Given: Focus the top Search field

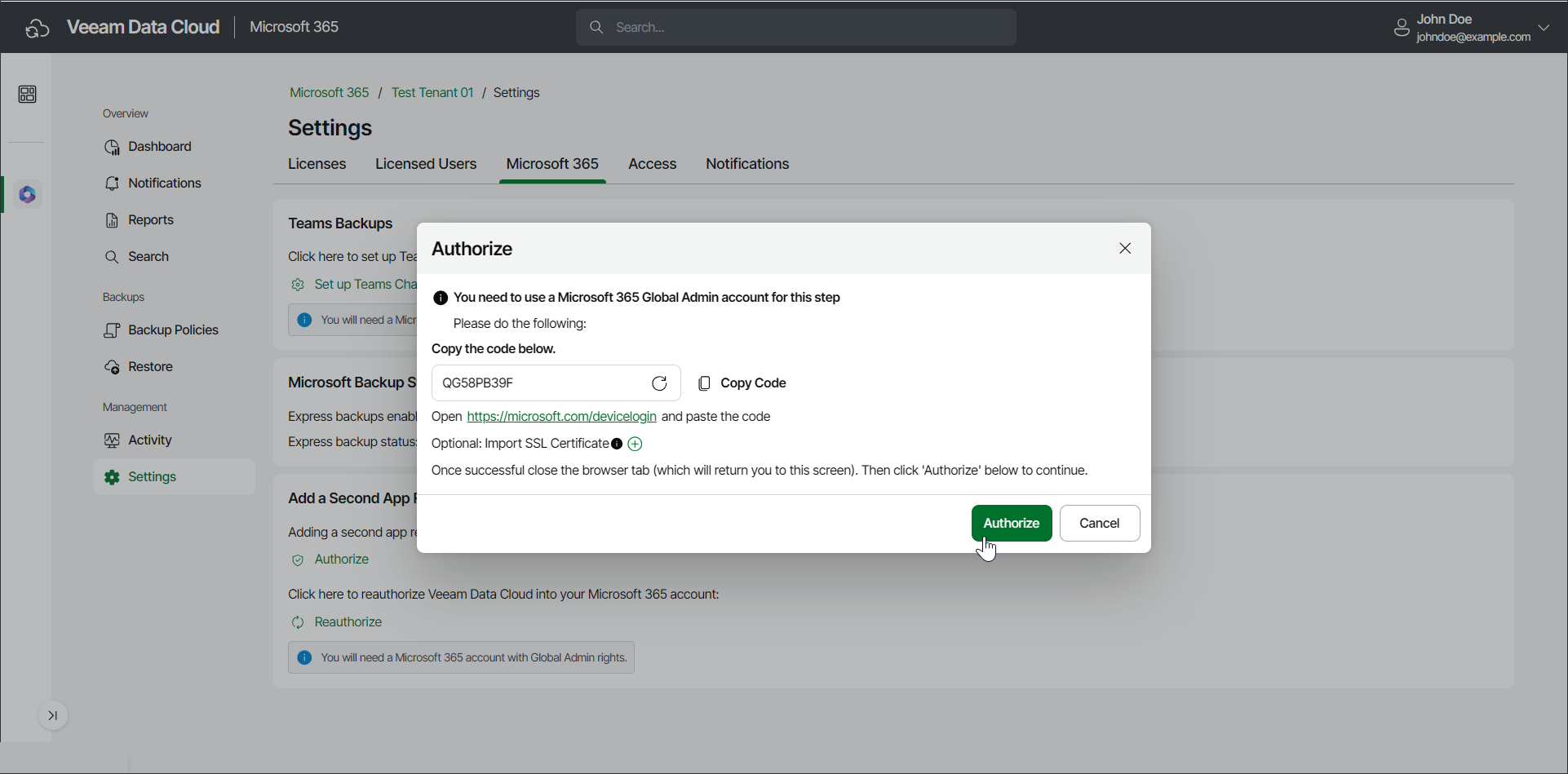Looking at the screenshot, I should click(x=796, y=28).
